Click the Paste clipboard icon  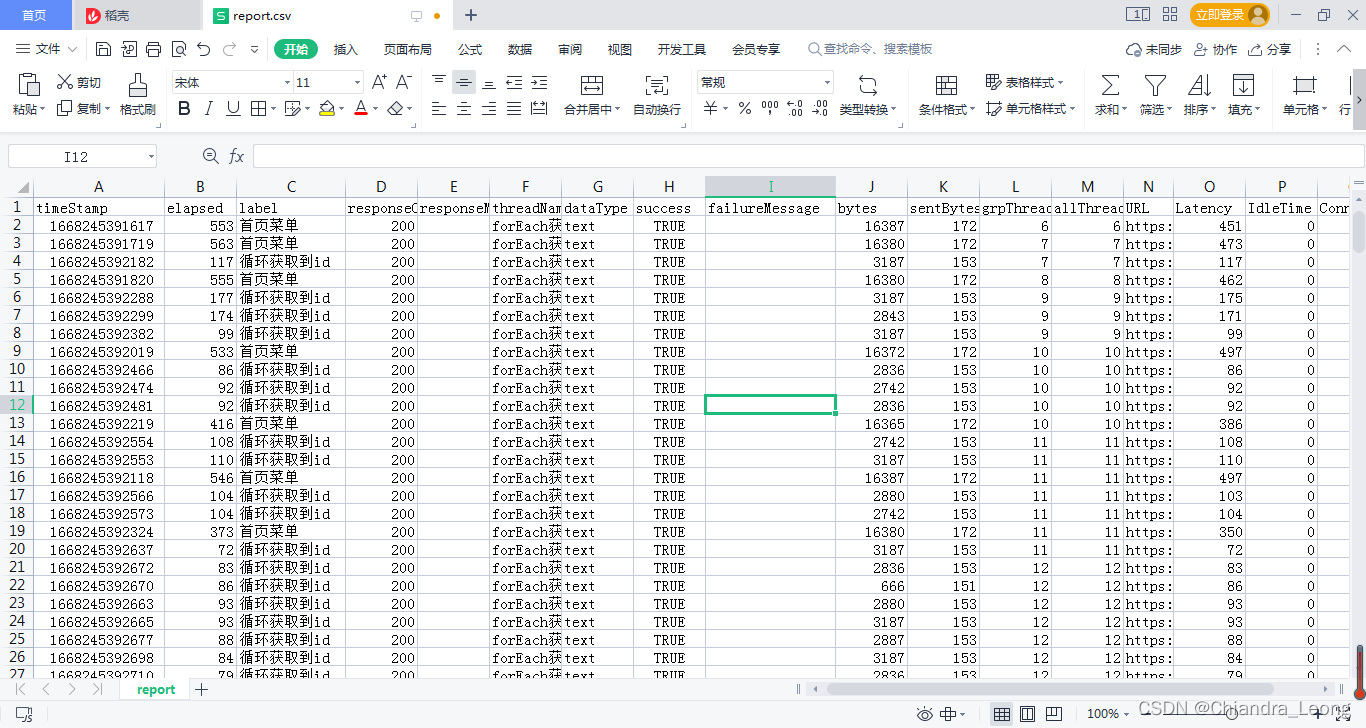coord(29,85)
